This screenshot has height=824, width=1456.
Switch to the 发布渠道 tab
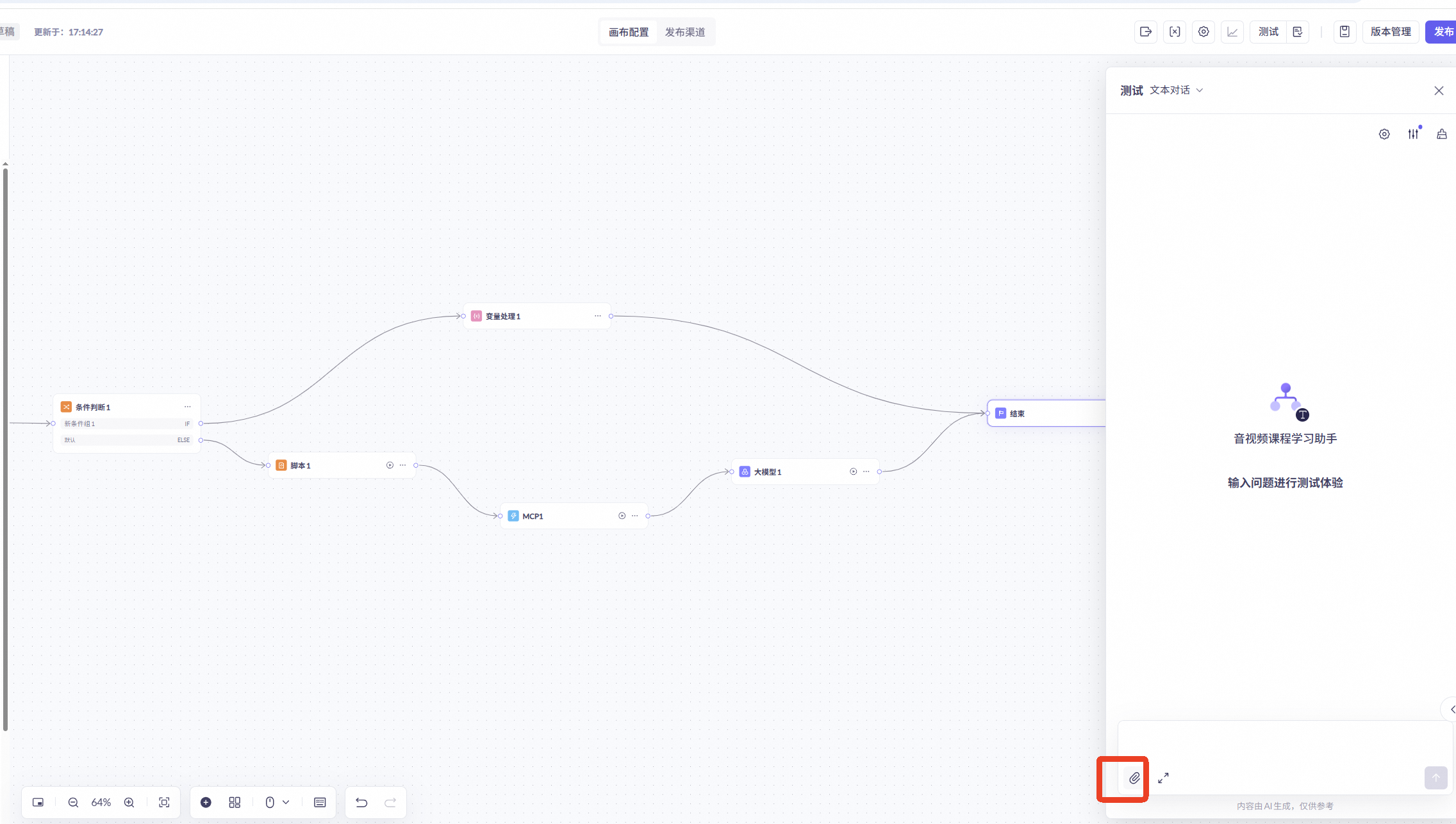coord(684,32)
